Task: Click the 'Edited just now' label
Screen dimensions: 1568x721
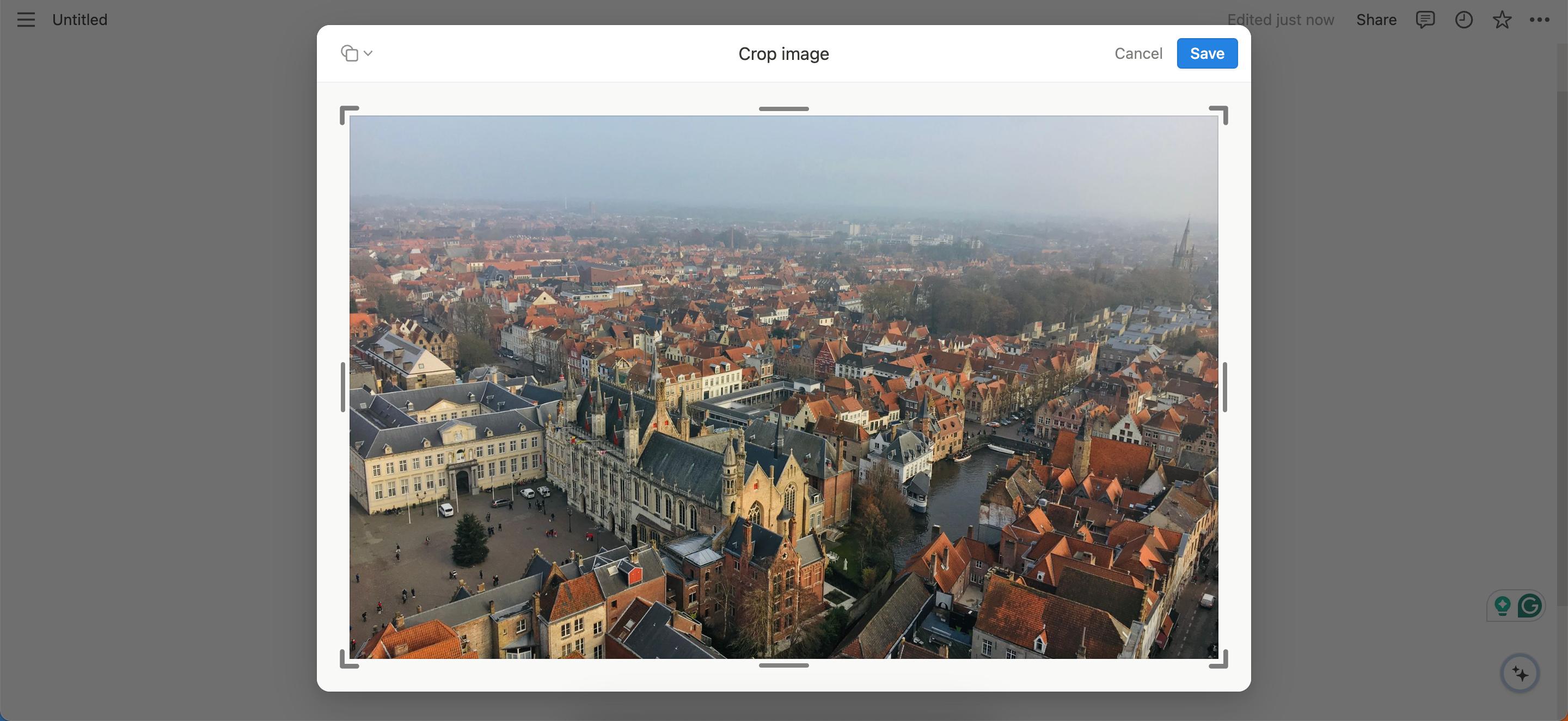Action: [x=1281, y=20]
